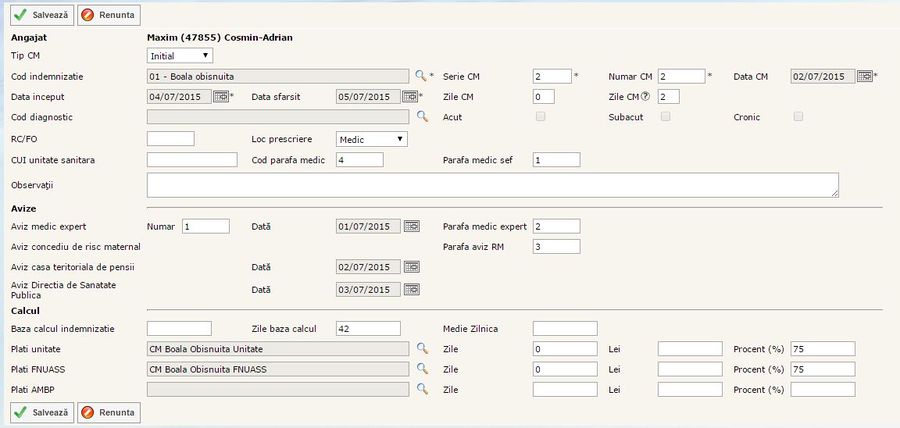
Task: Click help icon beside Zile CM
Action: [645, 97]
